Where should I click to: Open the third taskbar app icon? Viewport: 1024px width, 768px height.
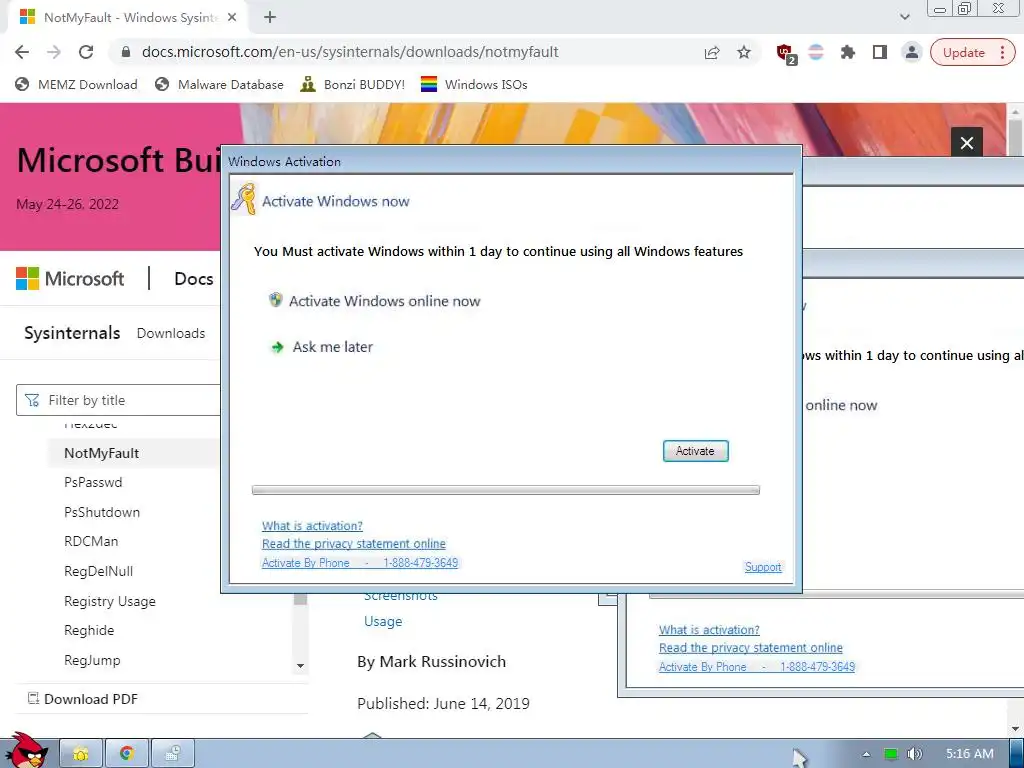coord(172,754)
